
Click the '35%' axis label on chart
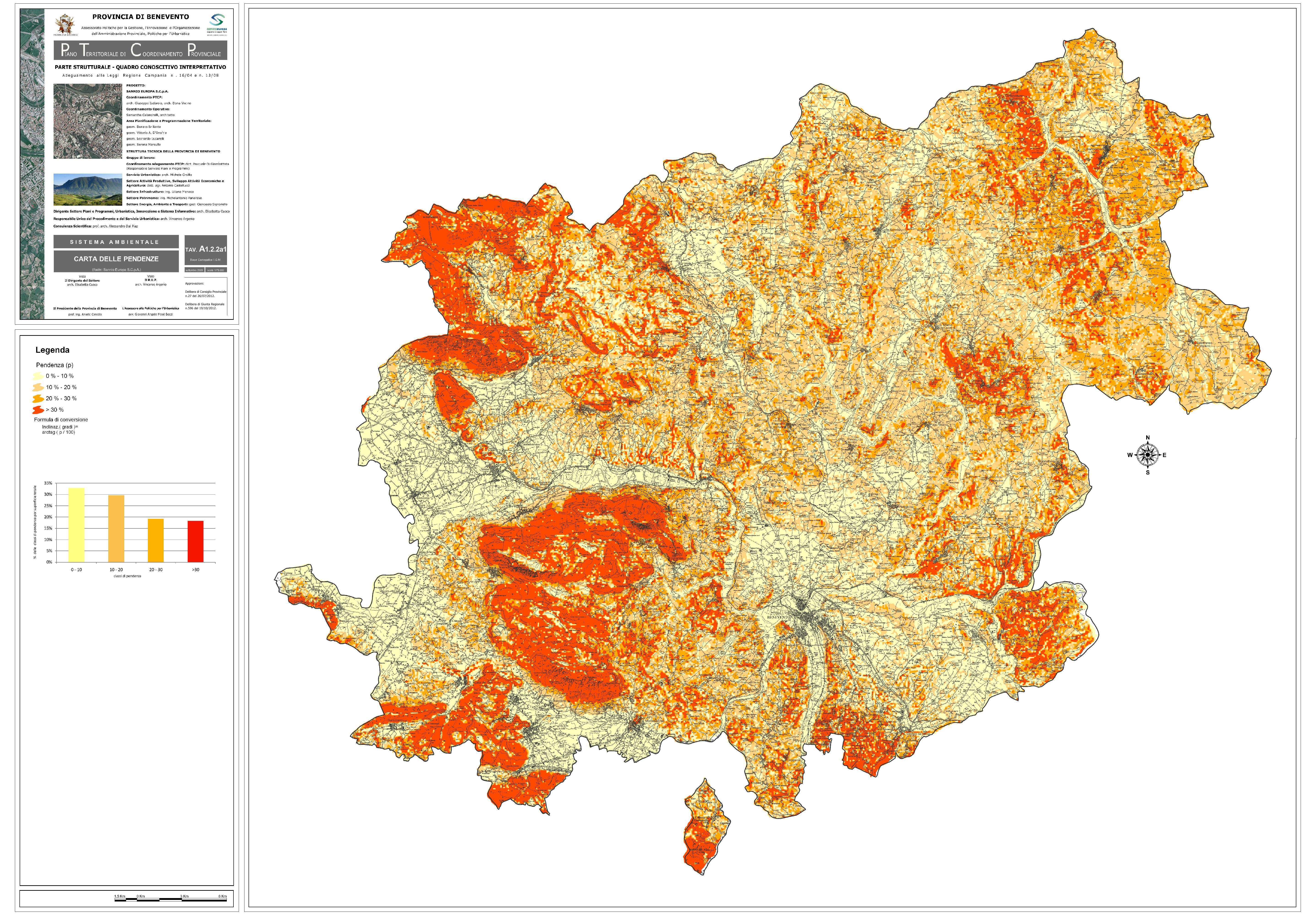pyautogui.click(x=48, y=483)
